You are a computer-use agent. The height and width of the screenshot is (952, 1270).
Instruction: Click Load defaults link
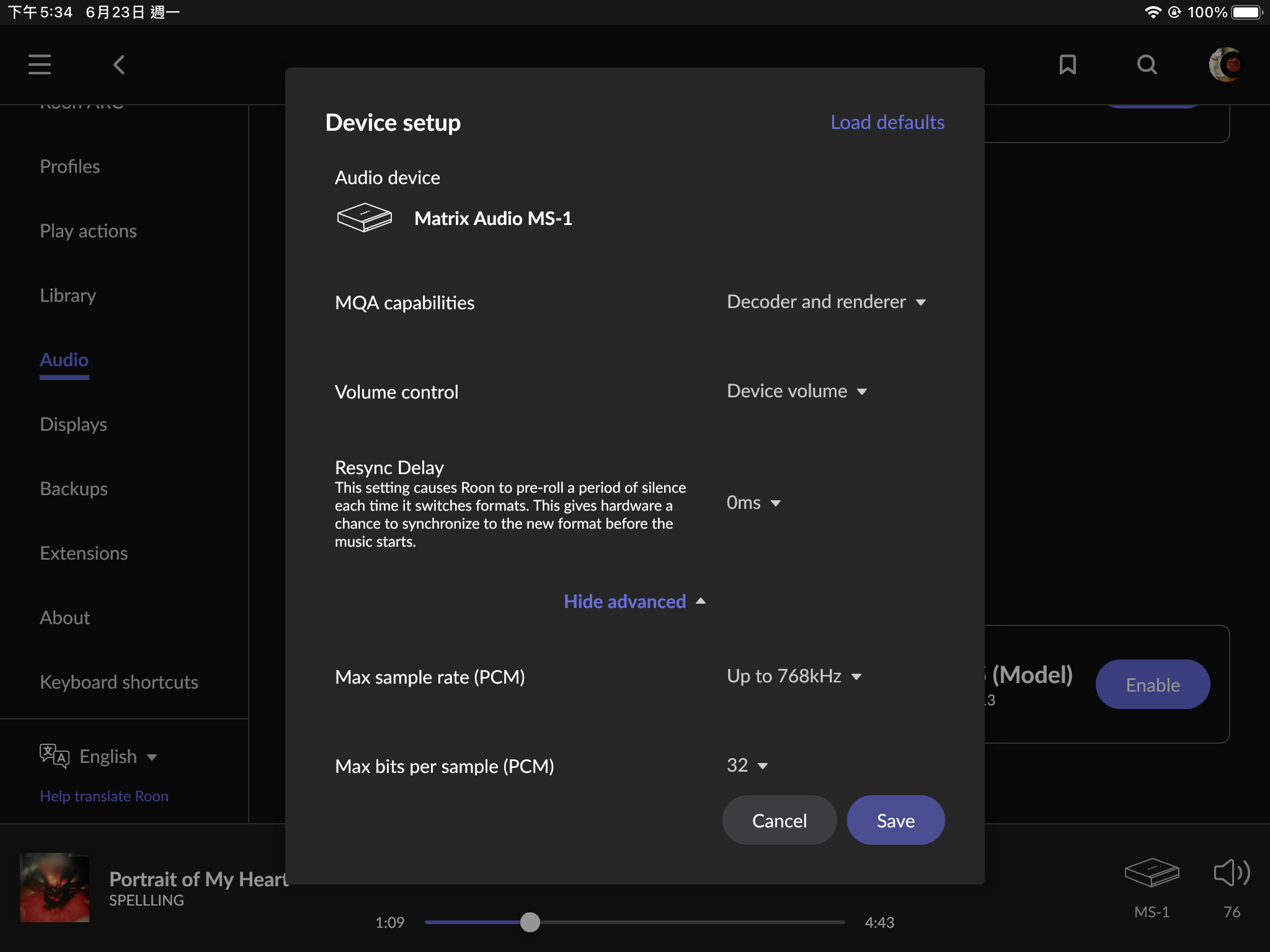pos(887,122)
